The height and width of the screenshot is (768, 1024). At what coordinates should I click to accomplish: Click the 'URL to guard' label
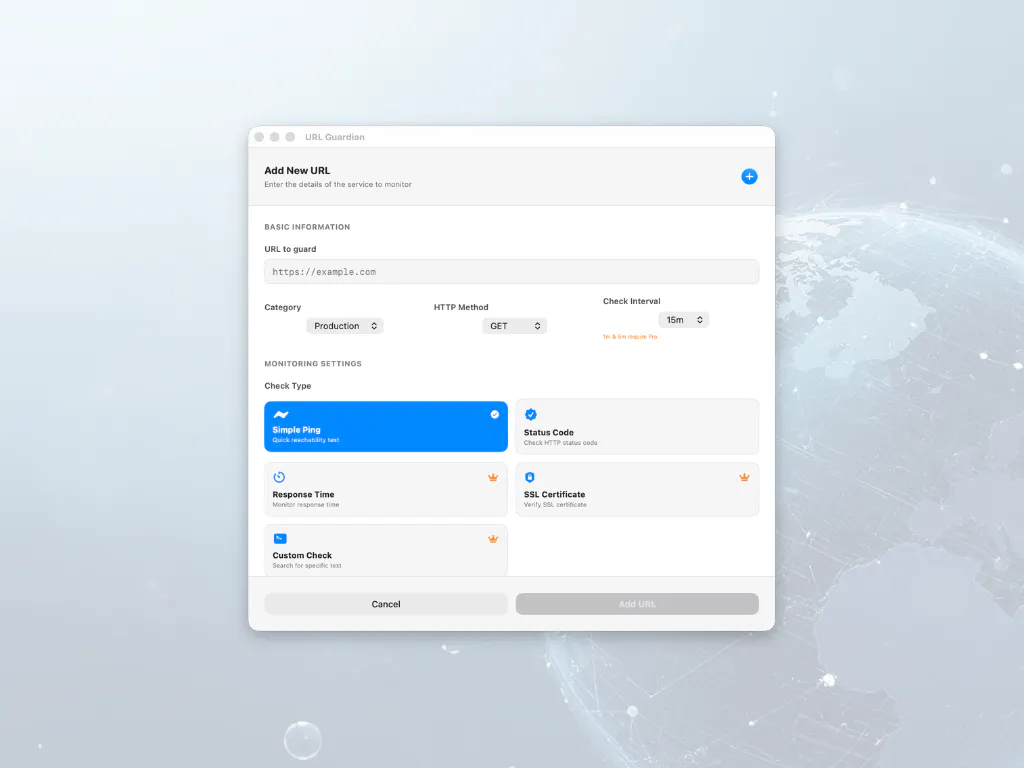pos(290,249)
